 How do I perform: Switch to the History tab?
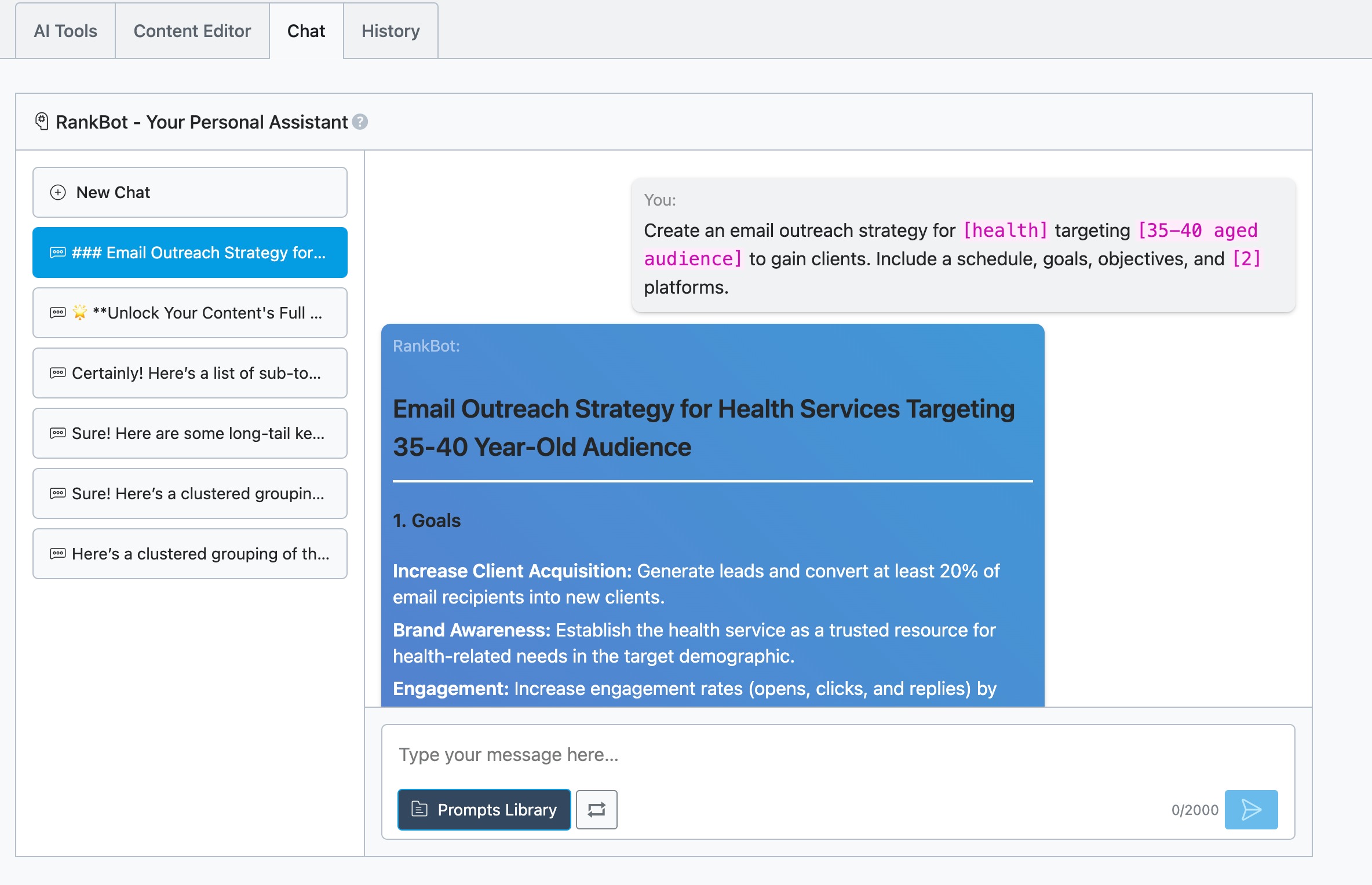click(x=391, y=31)
